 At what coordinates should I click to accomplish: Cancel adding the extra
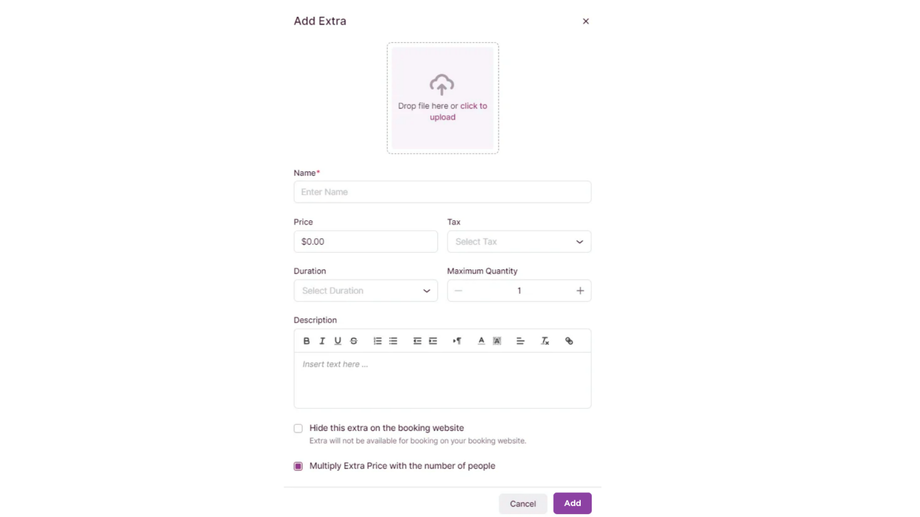pyautogui.click(x=523, y=503)
